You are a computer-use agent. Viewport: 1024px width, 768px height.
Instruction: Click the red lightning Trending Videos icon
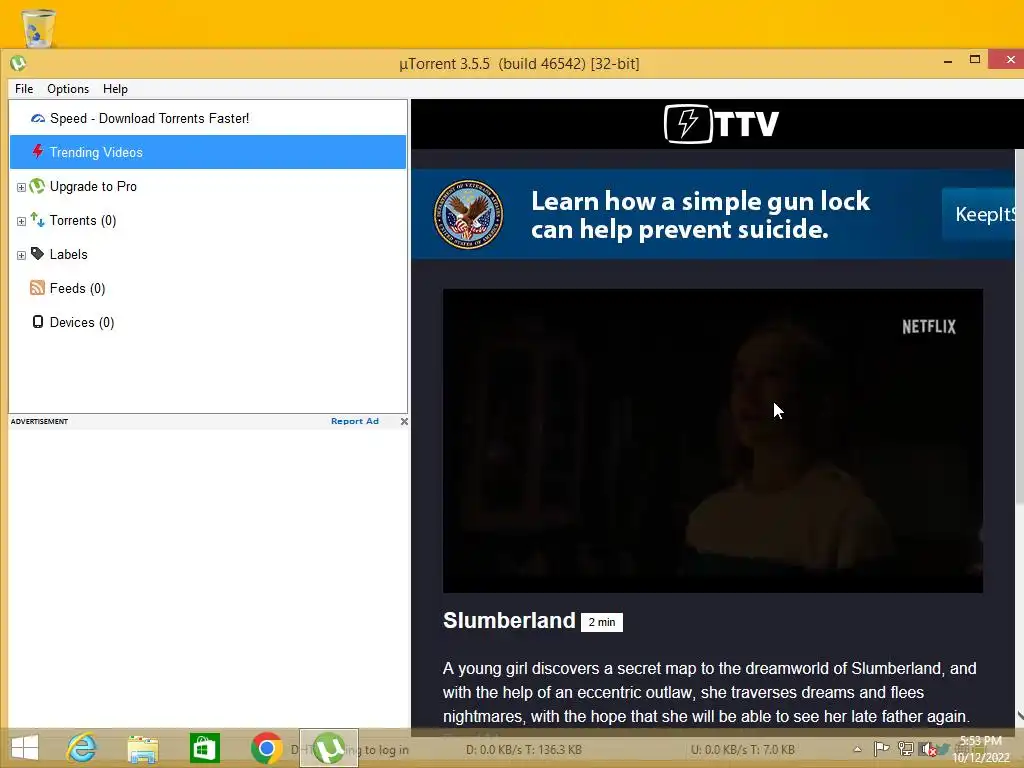click(x=38, y=152)
